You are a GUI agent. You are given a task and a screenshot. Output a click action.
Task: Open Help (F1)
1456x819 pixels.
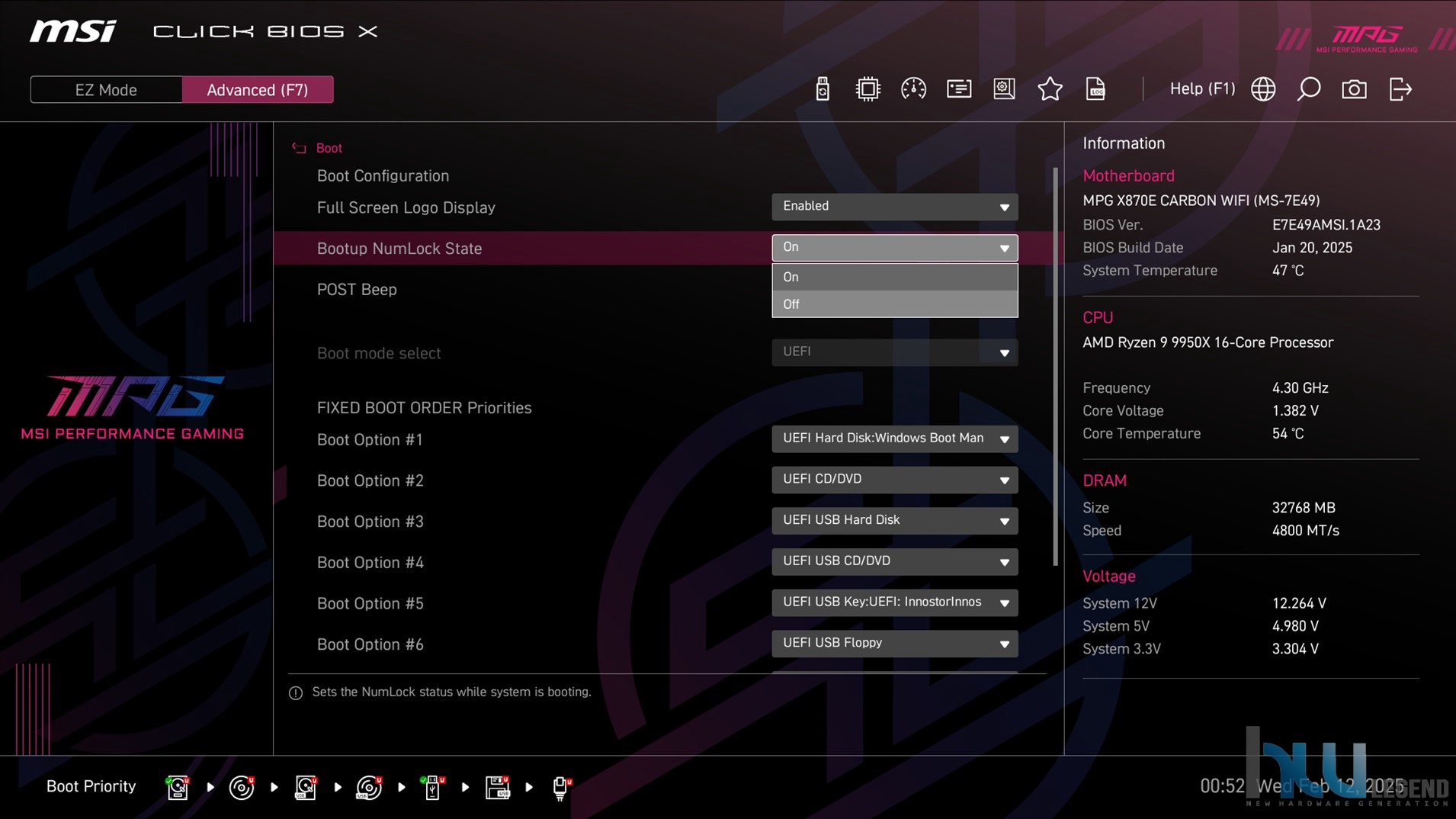(1202, 89)
